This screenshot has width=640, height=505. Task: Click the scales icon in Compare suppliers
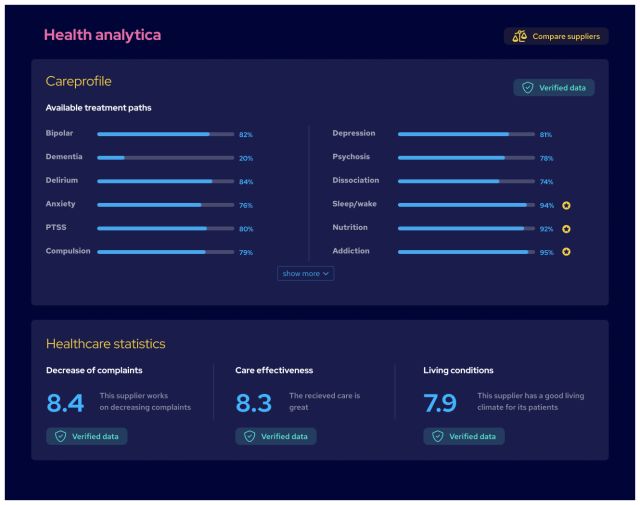click(x=519, y=36)
